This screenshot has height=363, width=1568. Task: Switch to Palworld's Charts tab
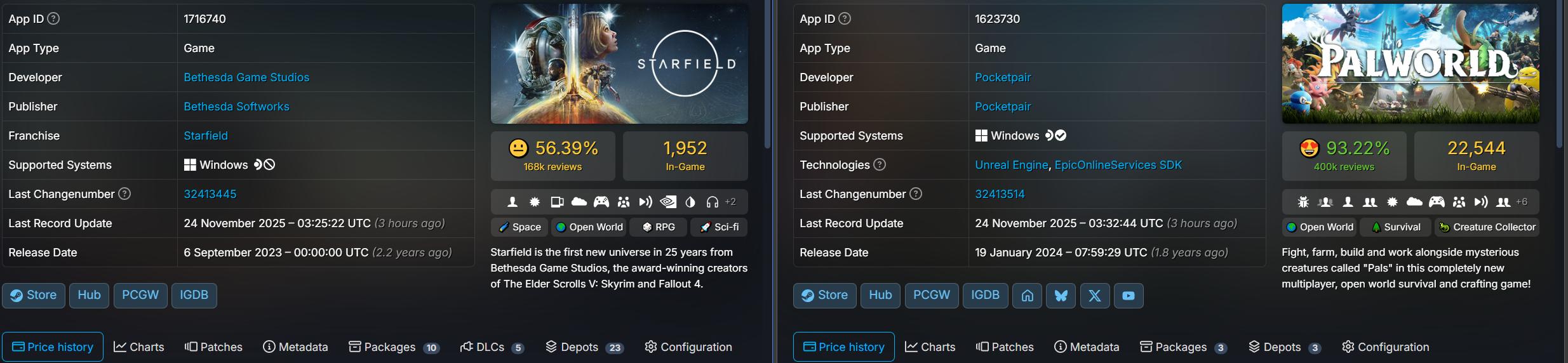coord(930,347)
